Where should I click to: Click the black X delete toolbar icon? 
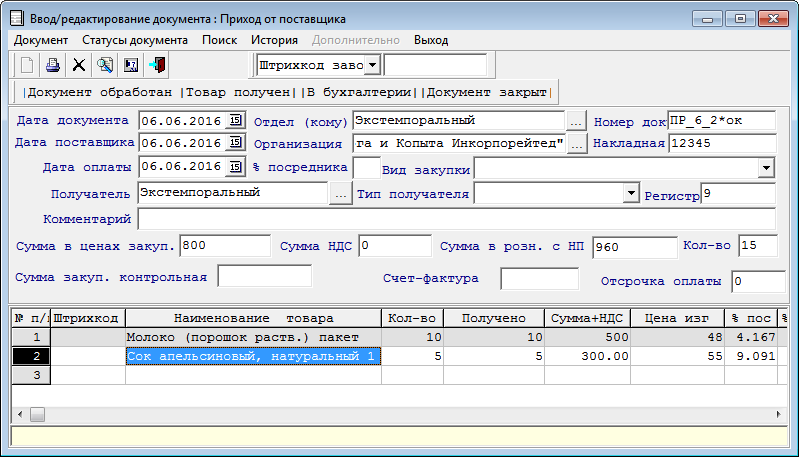(79, 65)
